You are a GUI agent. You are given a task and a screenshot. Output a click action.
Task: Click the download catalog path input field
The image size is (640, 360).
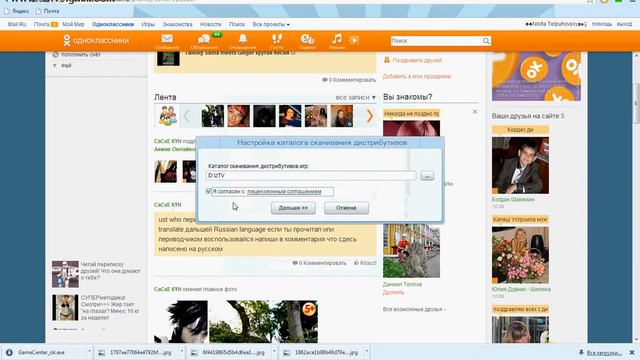pyautogui.click(x=311, y=176)
